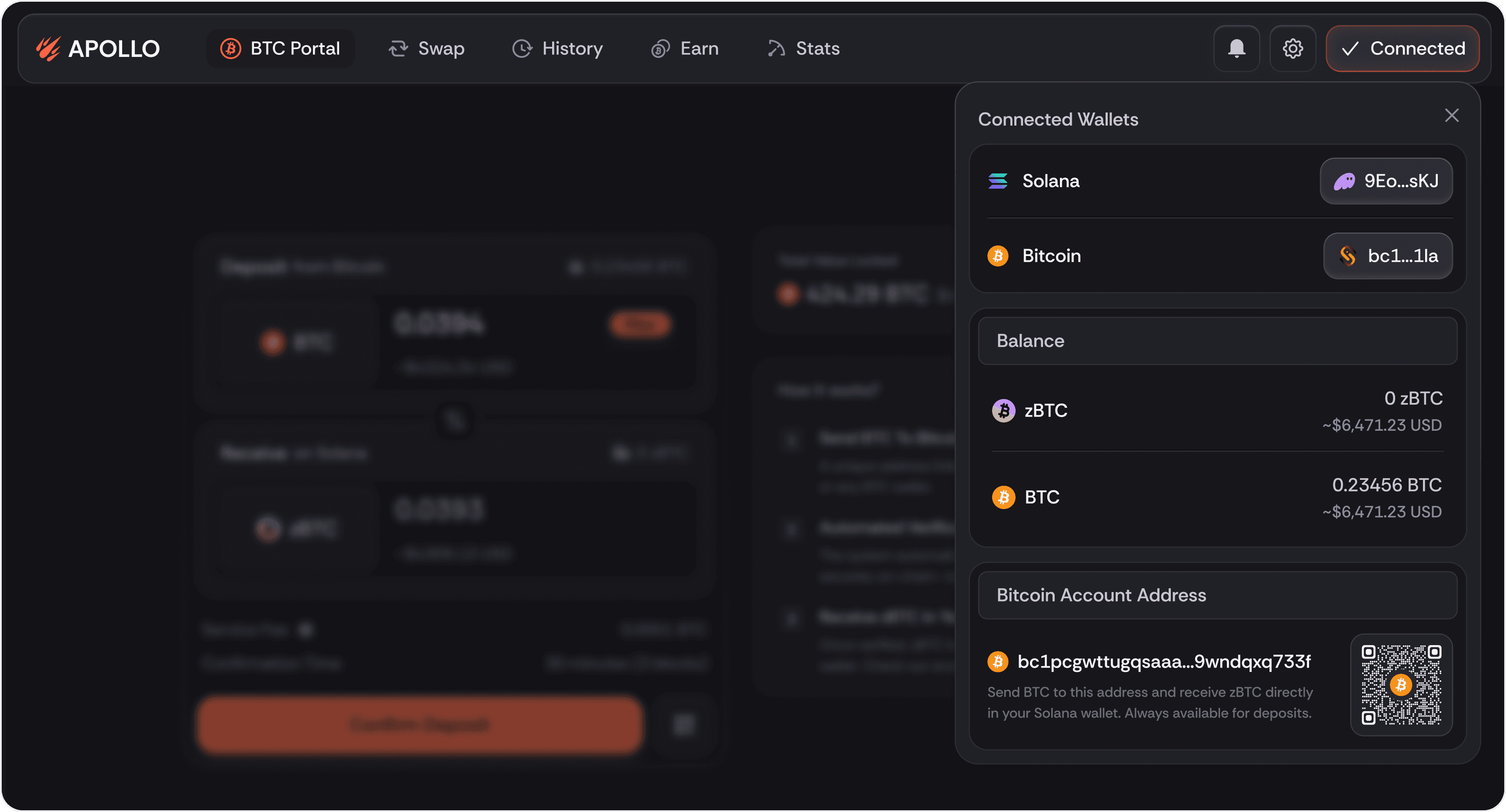This screenshot has width=1506, height=812.
Task: Click the Balance section header
Action: point(1217,341)
